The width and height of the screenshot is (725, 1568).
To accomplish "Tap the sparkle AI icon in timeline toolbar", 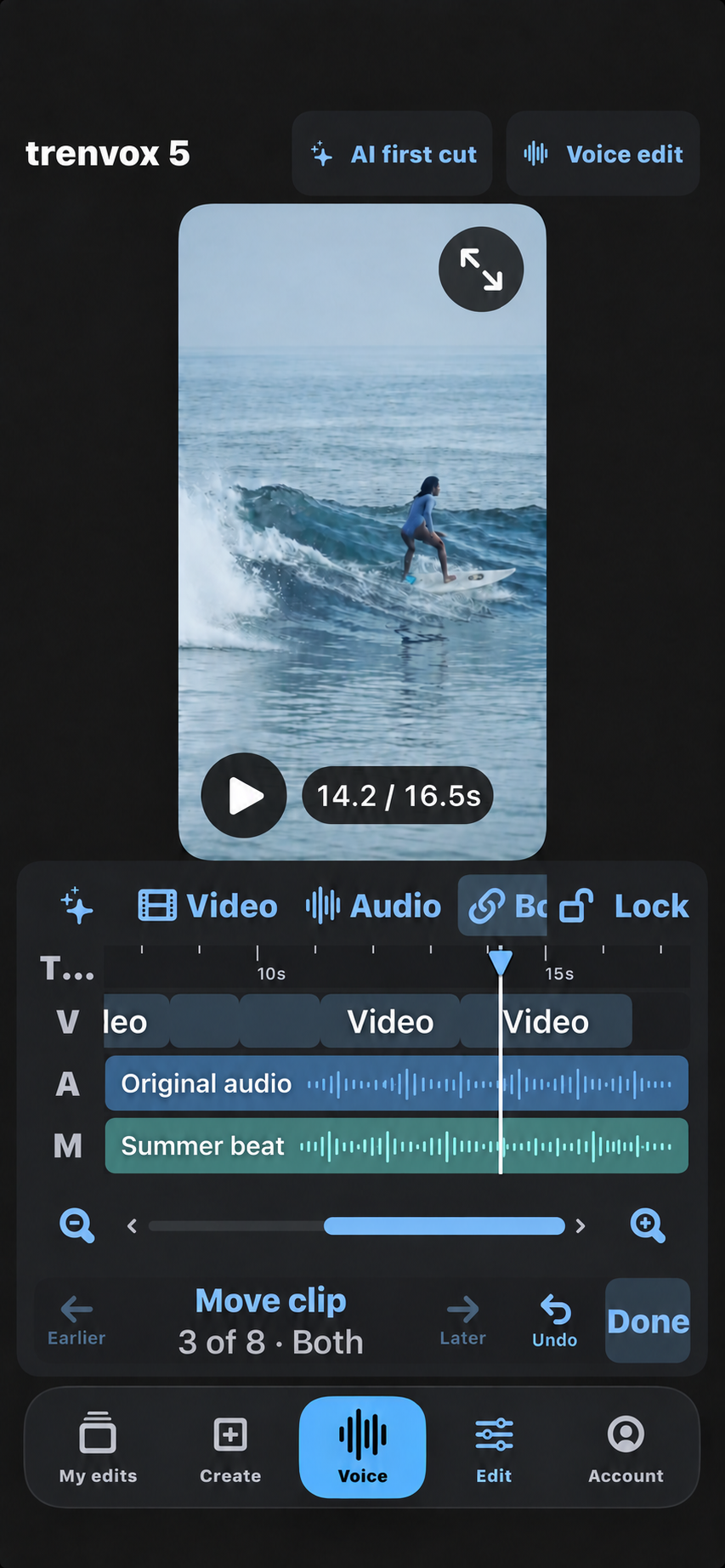I will point(77,906).
